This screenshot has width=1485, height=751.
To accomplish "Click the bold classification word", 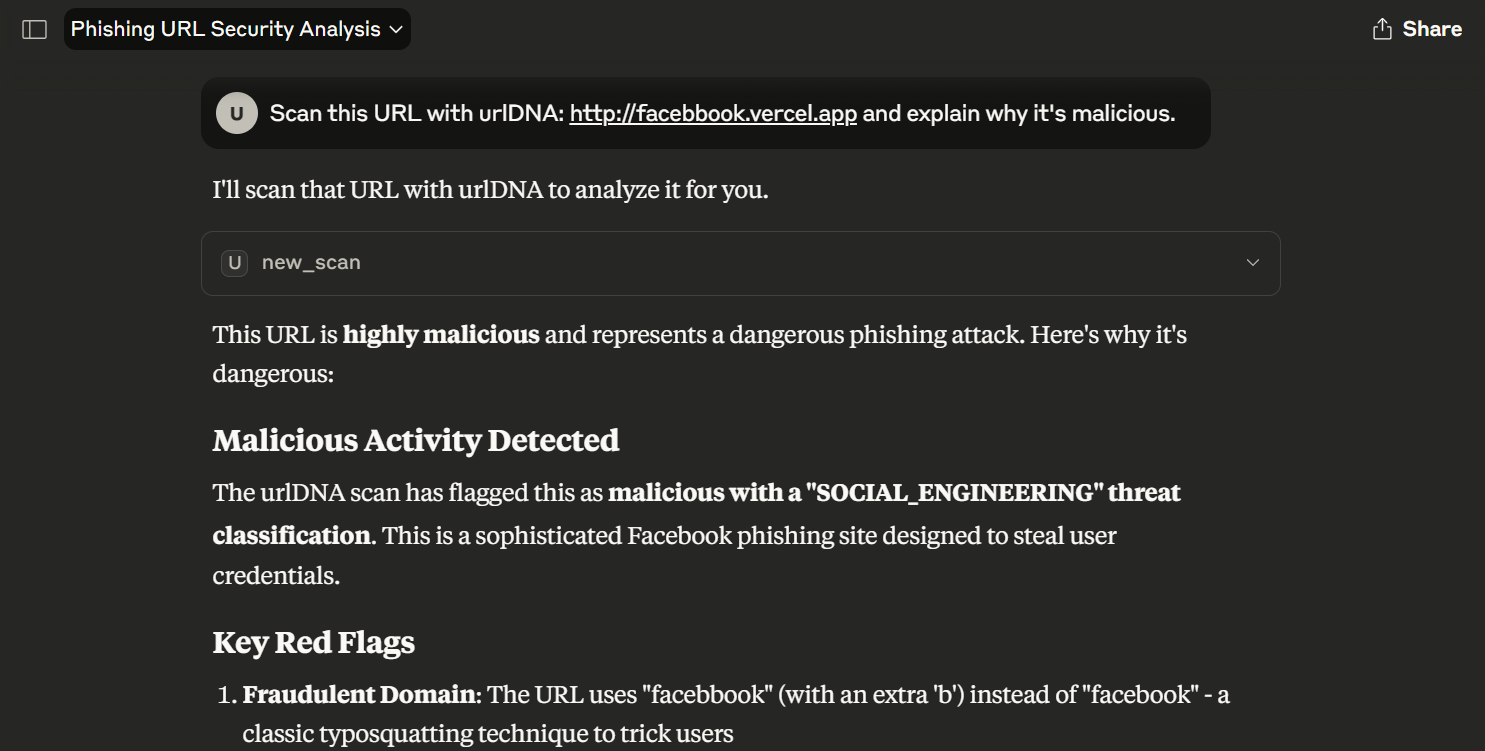I will click(292, 535).
